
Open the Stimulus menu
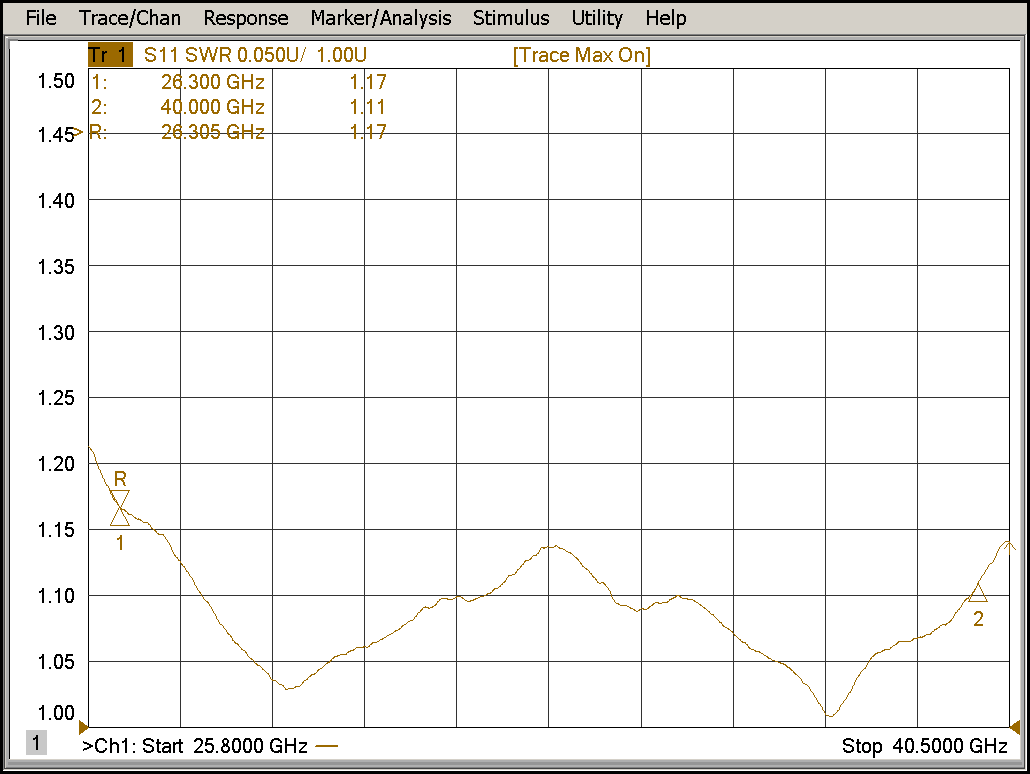pos(511,18)
